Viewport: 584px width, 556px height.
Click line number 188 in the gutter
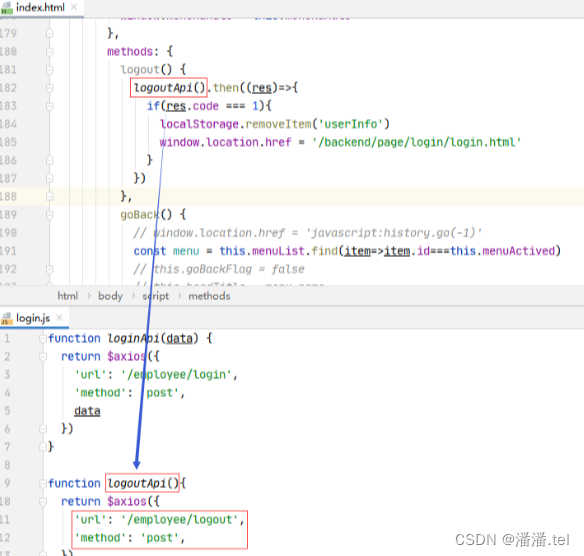click(8, 197)
